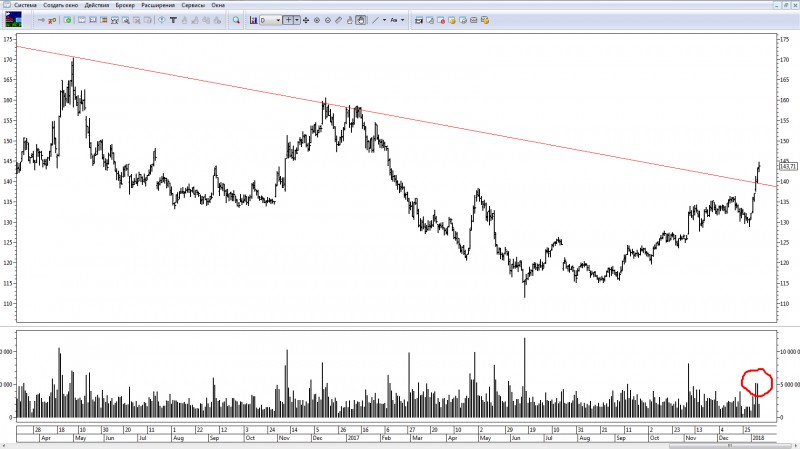Open the Сервисы menu

click(191, 5)
